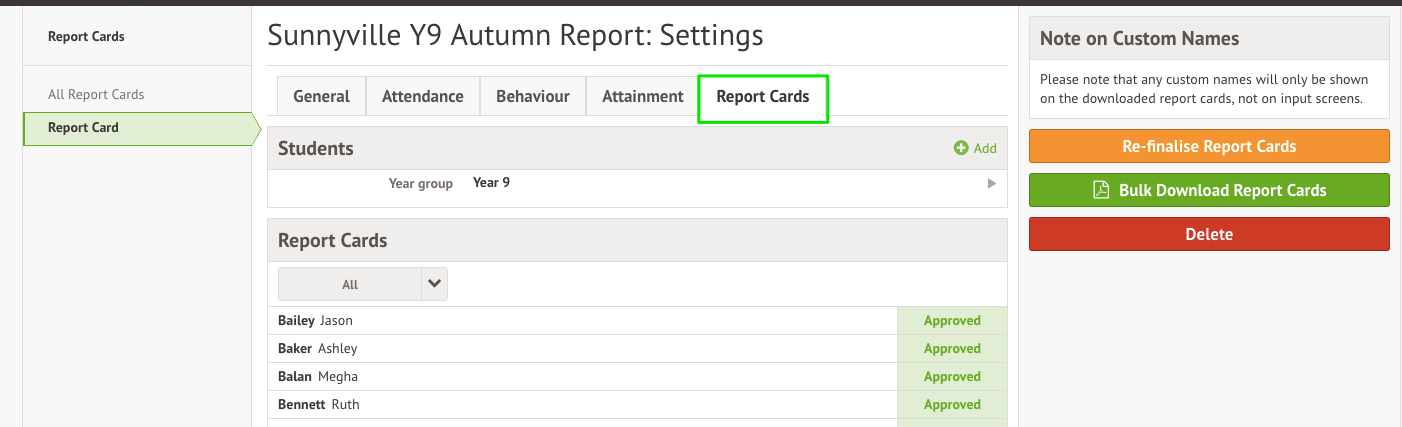Click the dropdown chevron beside All
The height and width of the screenshot is (427, 1402).
pyautogui.click(x=434, y=284)
